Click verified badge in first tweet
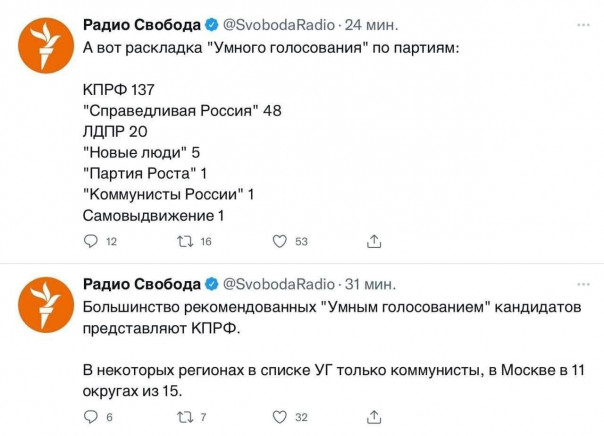This screenshot has width=604, height=436. click(x=212, y=24)
